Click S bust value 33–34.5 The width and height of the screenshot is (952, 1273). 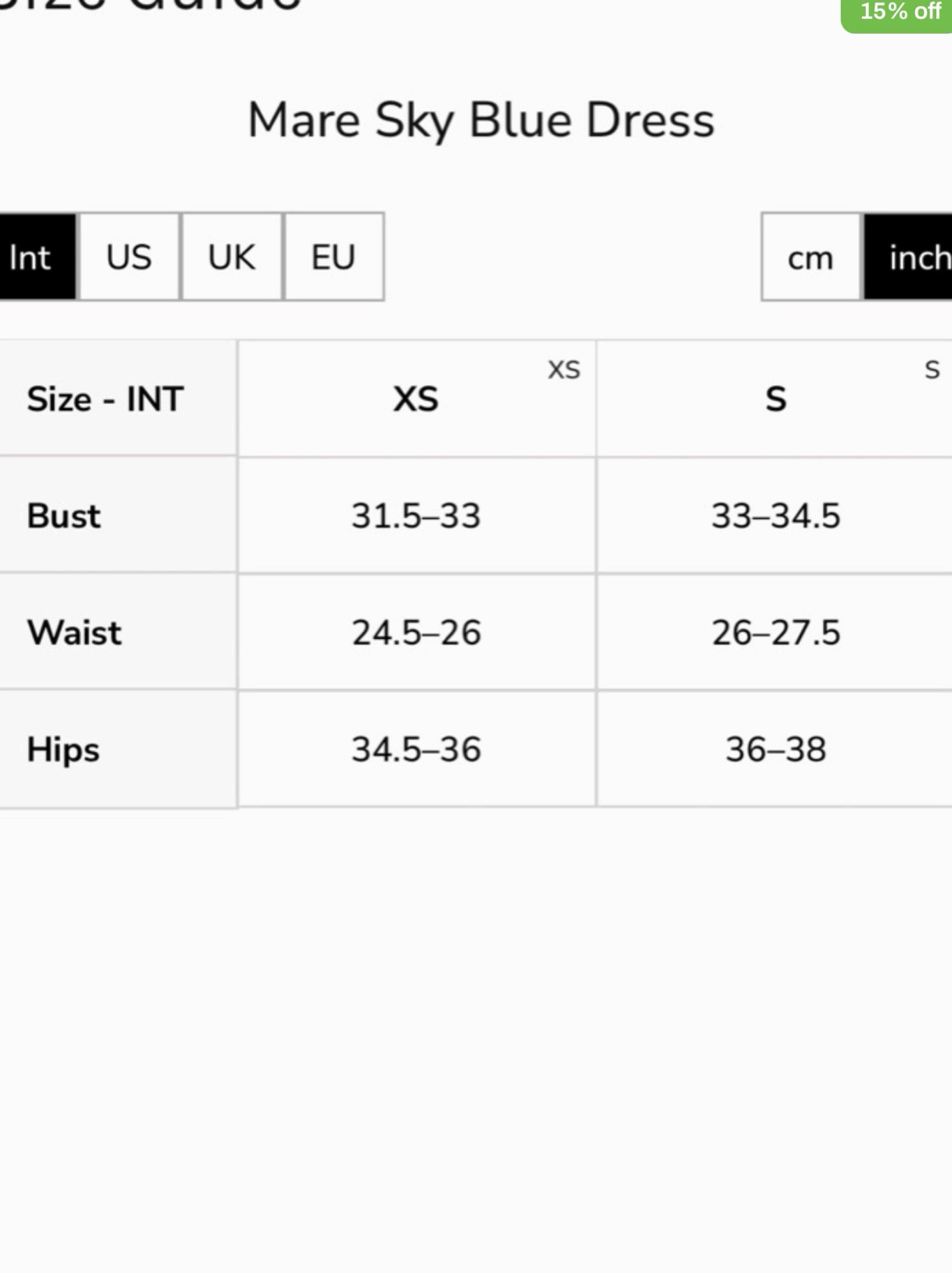776,516
